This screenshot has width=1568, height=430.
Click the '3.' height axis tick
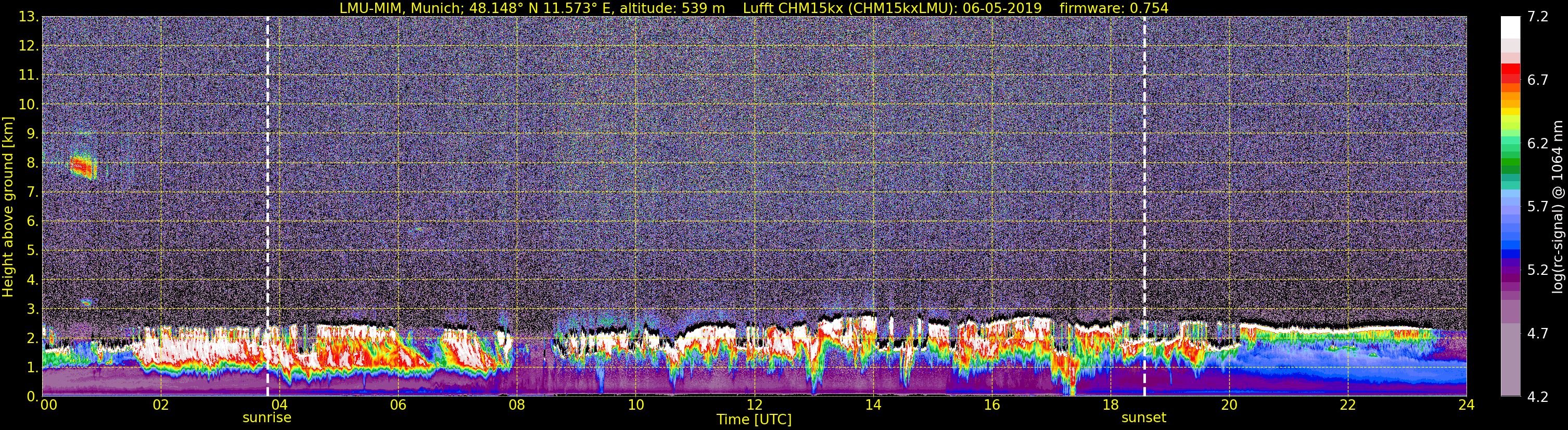click(x=33, y=309)
